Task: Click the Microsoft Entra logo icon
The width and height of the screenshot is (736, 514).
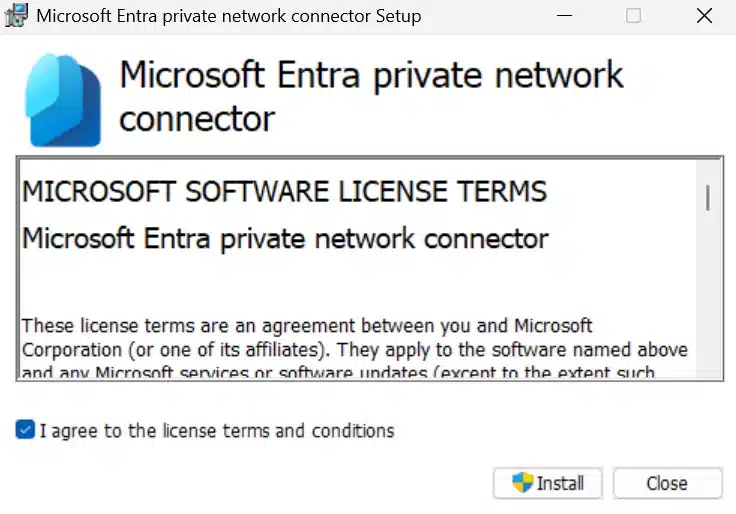Action: (x=65, y=100)
